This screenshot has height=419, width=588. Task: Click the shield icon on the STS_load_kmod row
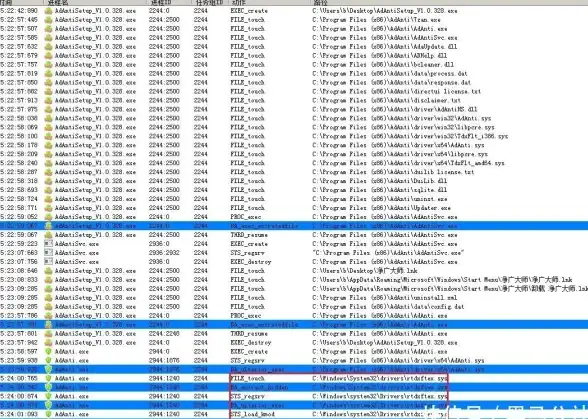pyautogui.click(x=48, y=414)
